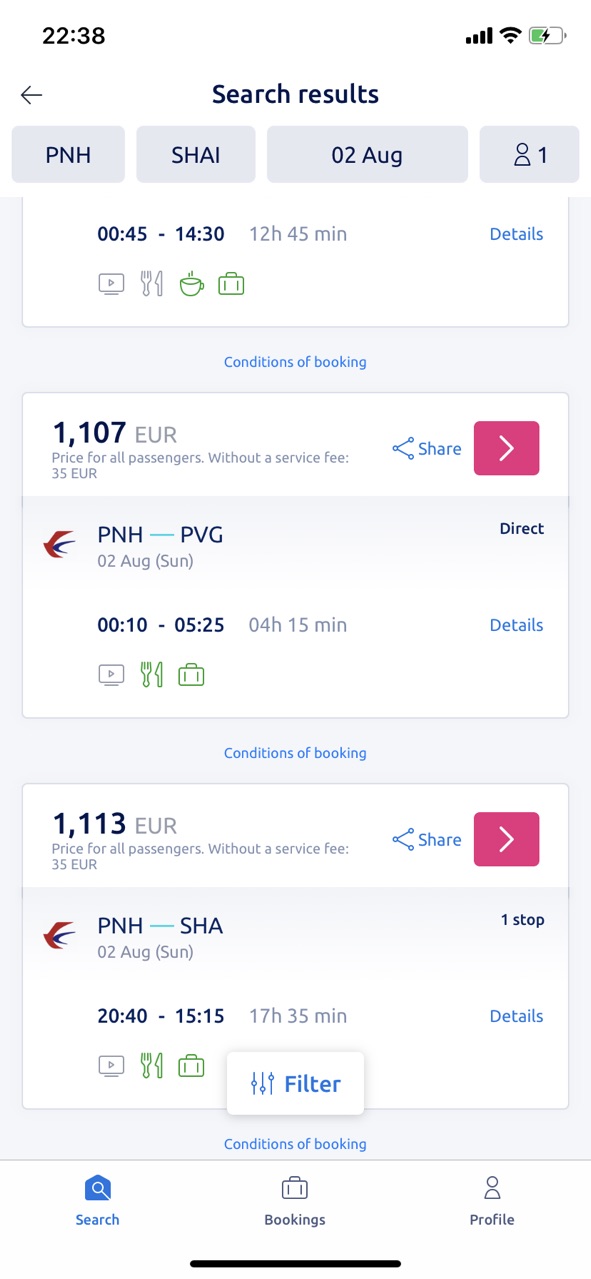This screenshot has width=591, height=1279.
Task: Tap the China Eastern logo on the PNH–SHA flight
Action: (x=60, y=937)
